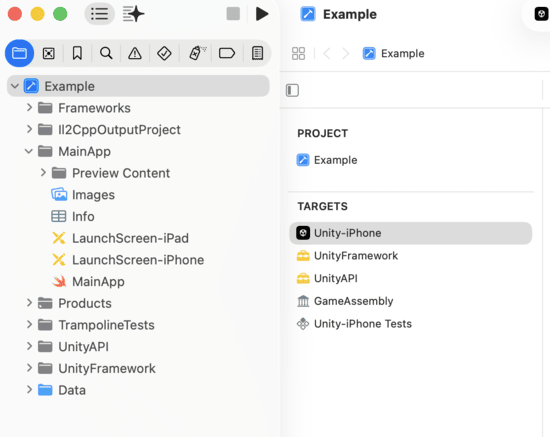Expand the Il2CppOutputProject folder
Image resolution: width=550 pixels, height=437 pixels.
click(x=29, y=129)
